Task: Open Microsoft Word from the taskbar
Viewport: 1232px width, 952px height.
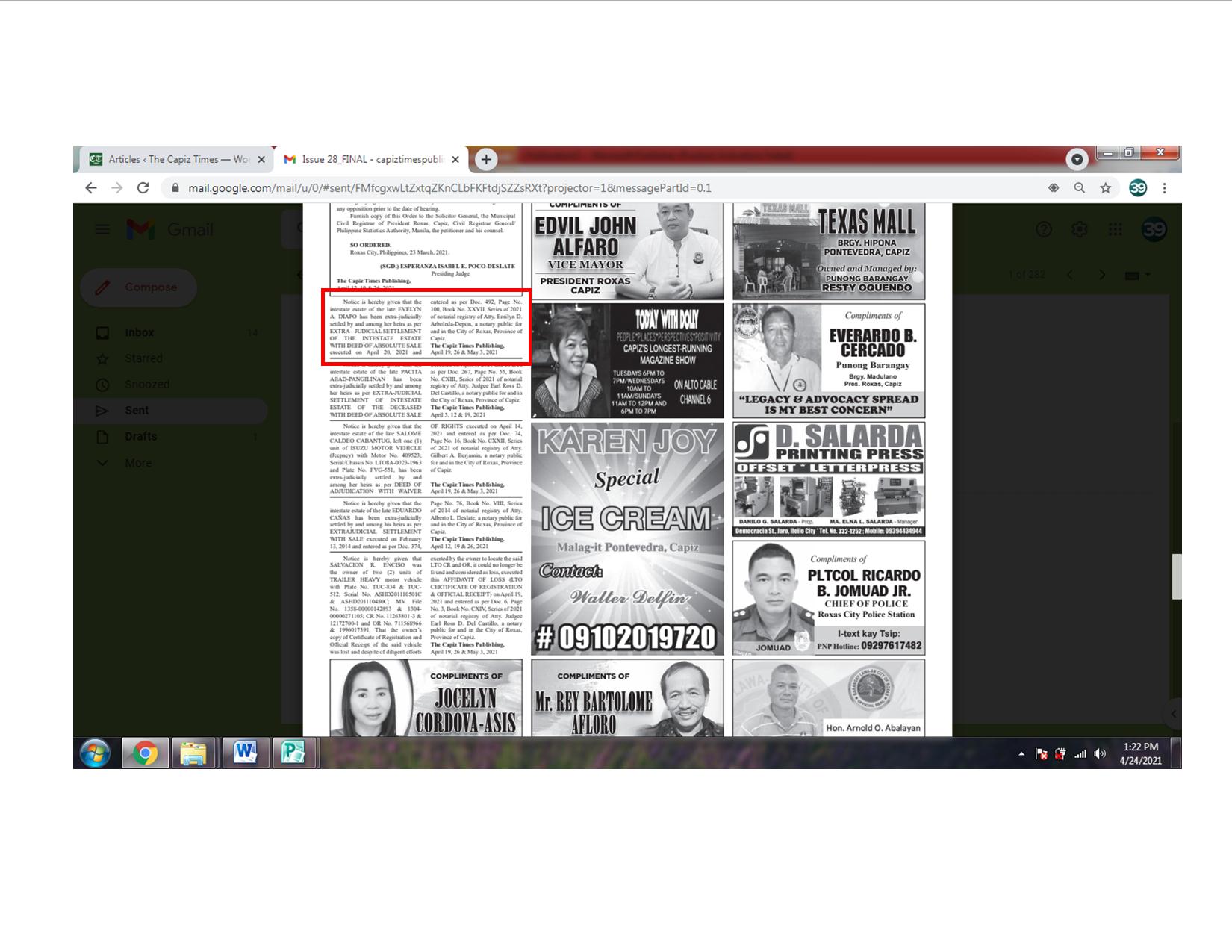Action: (245, 753)
